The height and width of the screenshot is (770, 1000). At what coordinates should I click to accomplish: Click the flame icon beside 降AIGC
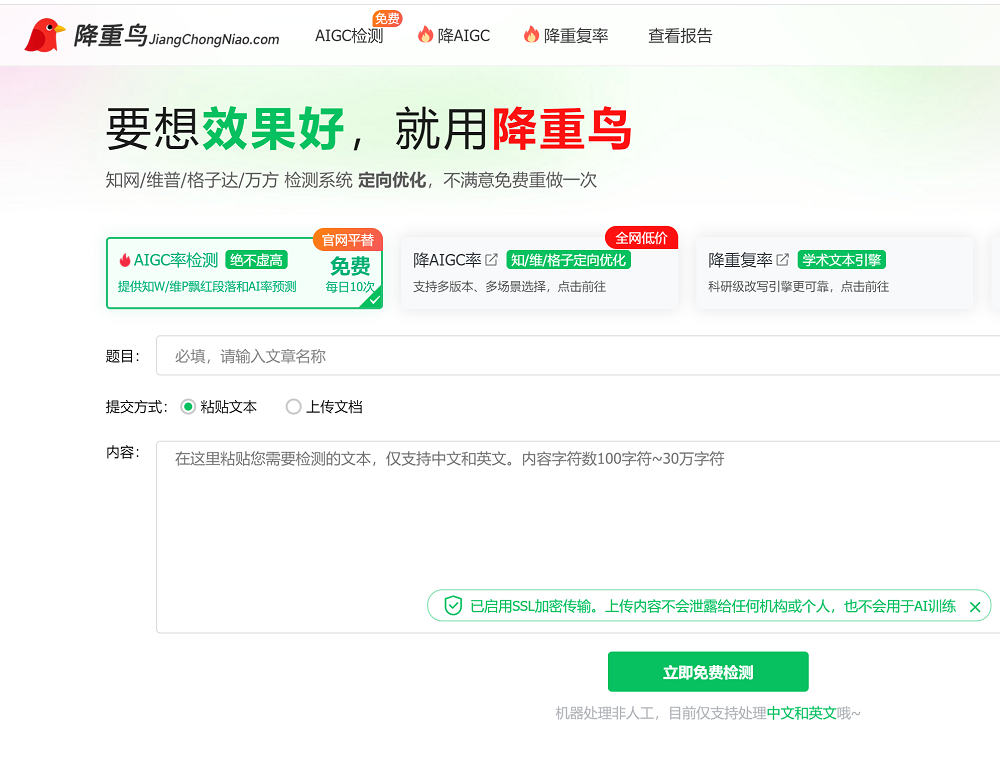pyautogui.click(x=425, y=35)
